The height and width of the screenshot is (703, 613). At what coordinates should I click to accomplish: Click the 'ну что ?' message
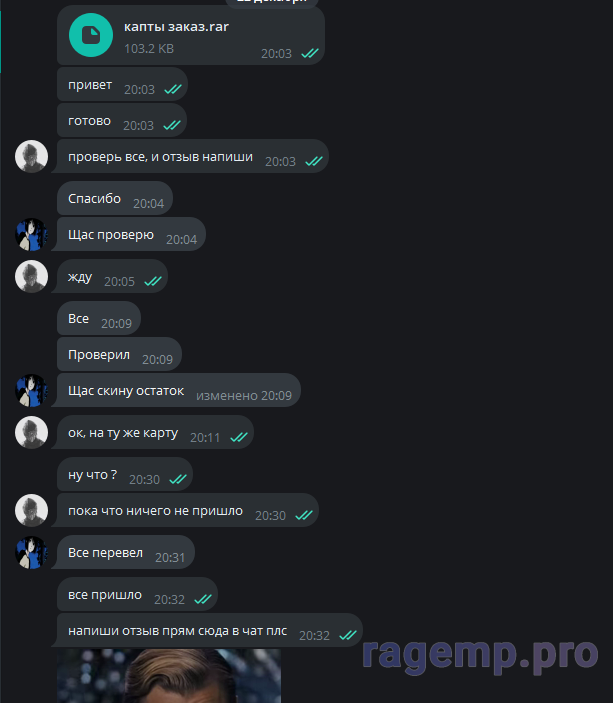click(x=125, y=474)
